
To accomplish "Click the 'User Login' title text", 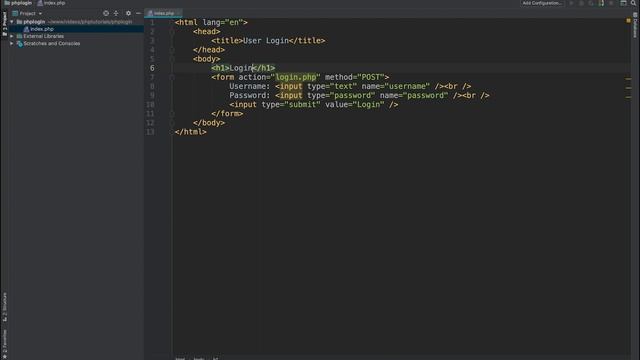I will [266, 41].
